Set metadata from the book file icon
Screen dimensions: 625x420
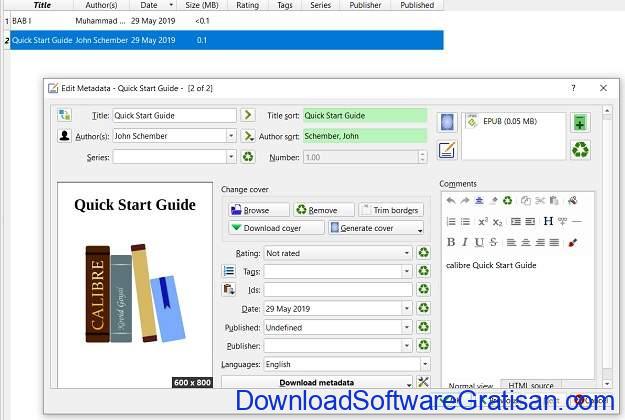coord(447,150)
